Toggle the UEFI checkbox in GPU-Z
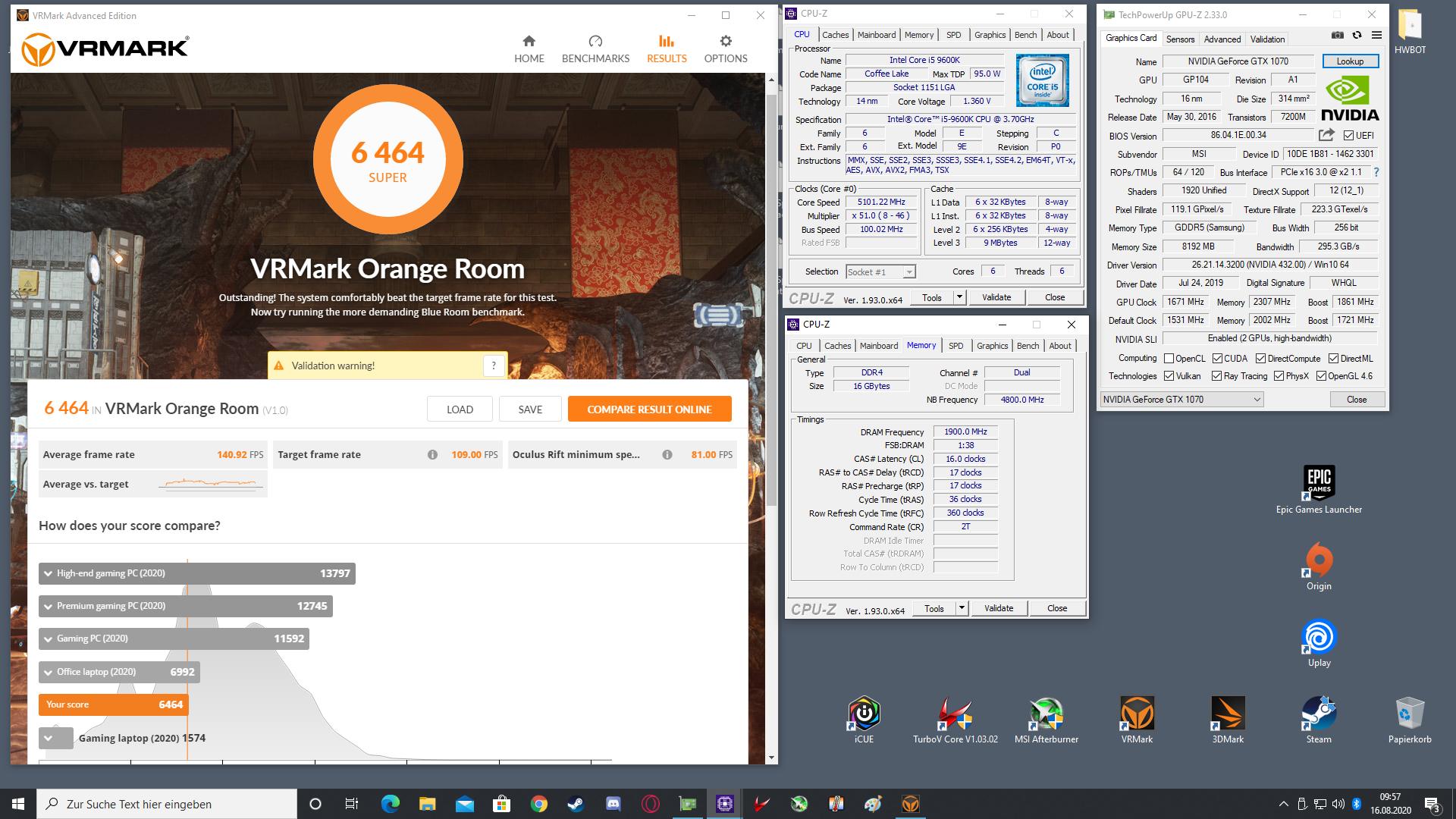This screenshot has height=819, width=1456. pos(1348,136)
